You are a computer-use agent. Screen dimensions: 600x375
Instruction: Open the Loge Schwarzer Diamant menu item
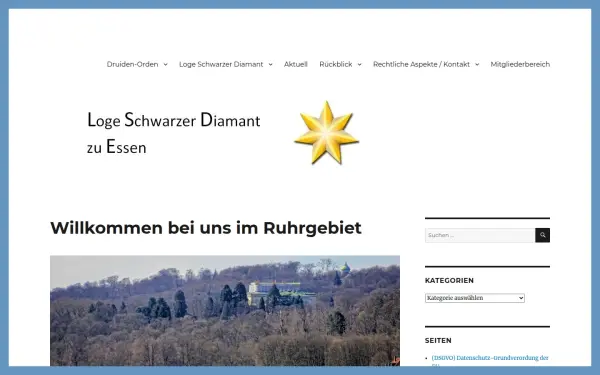pos(221,64)
